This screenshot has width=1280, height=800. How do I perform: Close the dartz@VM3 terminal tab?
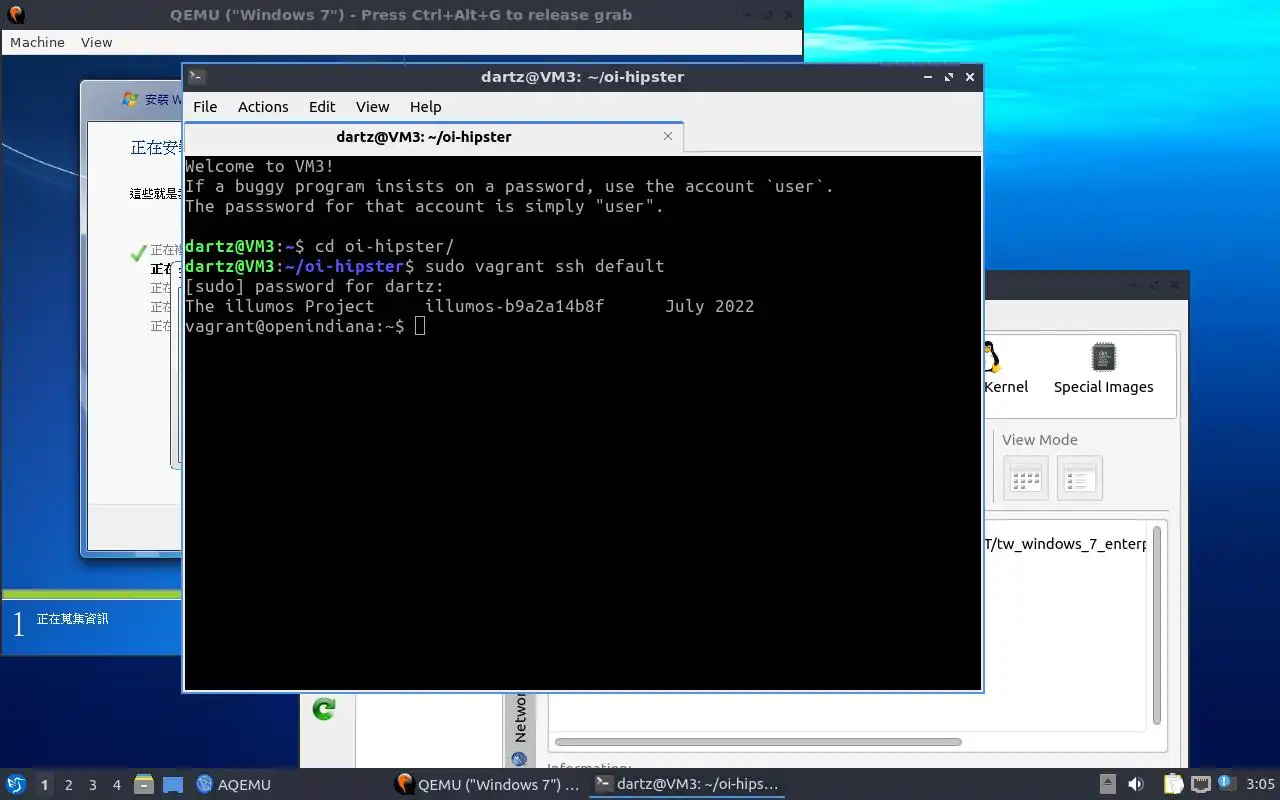click(668, 136)
